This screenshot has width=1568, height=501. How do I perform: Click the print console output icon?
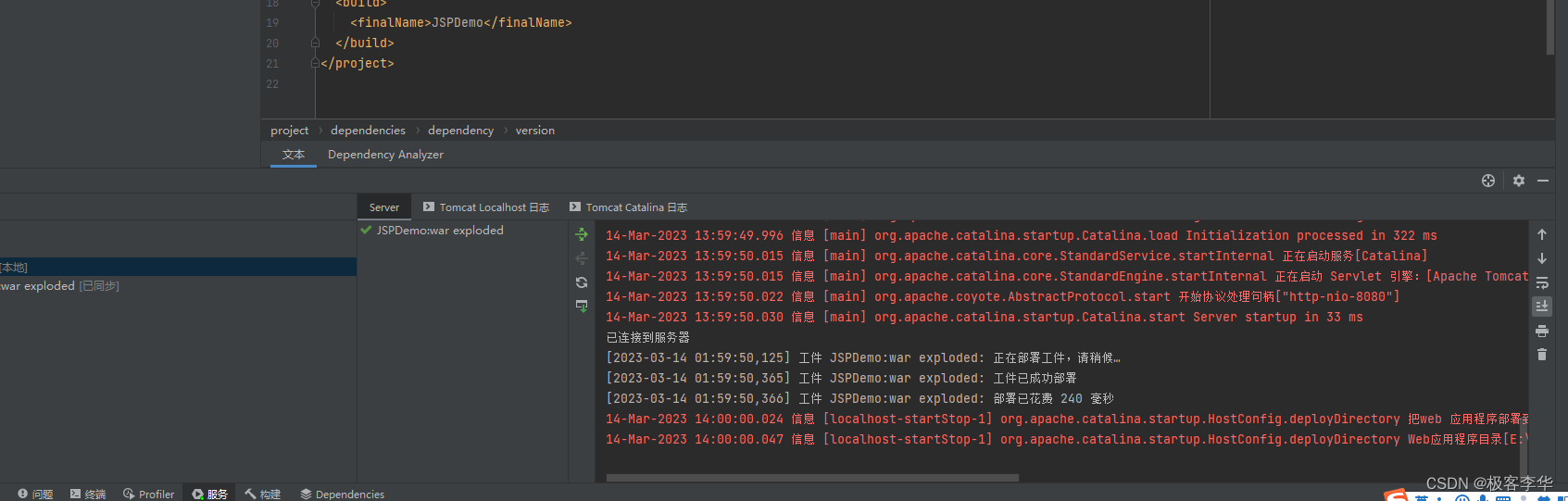coord(1542,331)
